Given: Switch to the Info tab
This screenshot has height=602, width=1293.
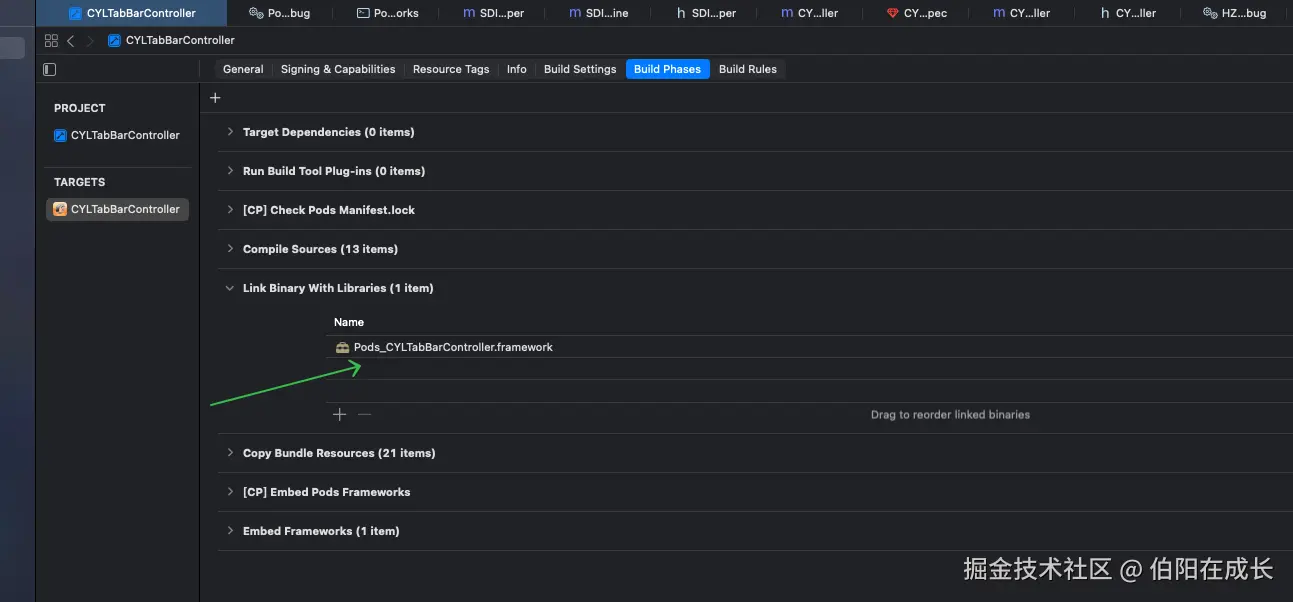Looking at the screenshot, I should [x=517, y=69].
